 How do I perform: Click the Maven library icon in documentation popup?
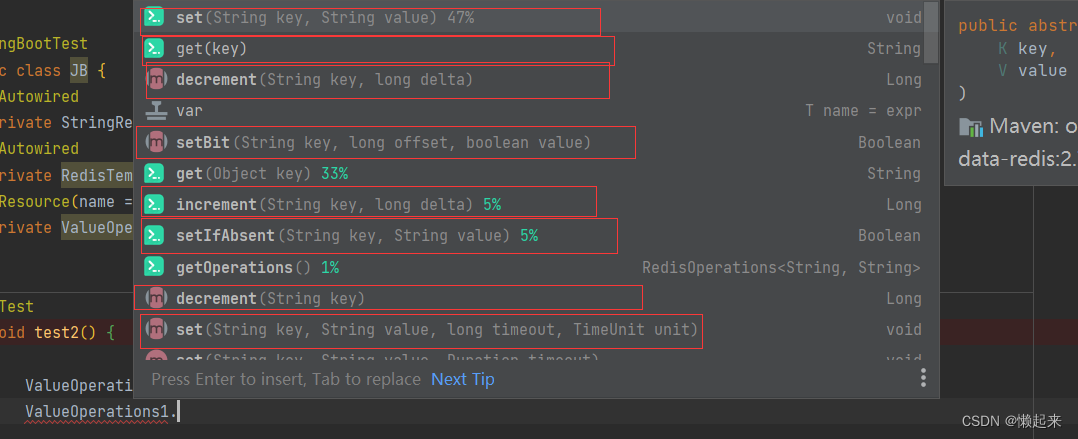[970, 127]
